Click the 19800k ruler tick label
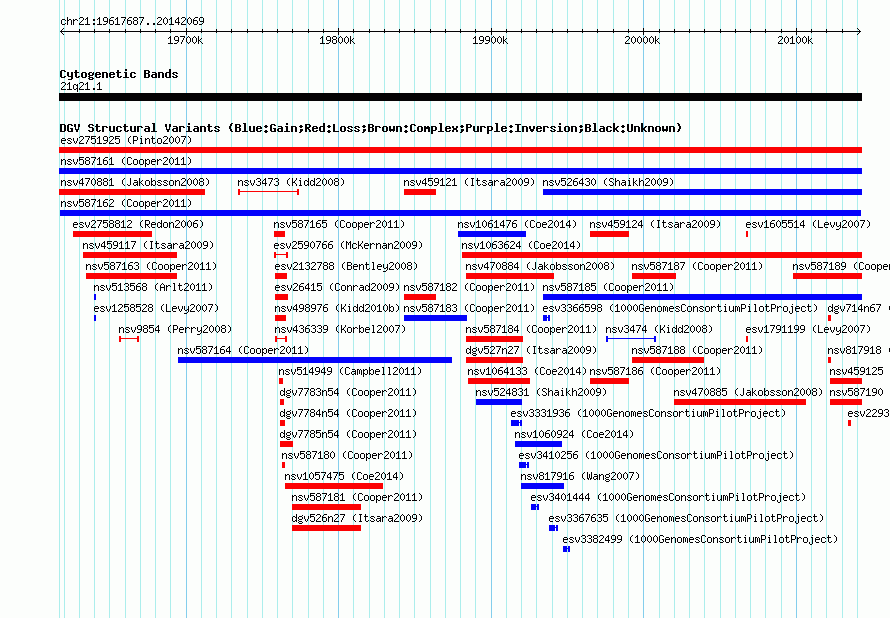This screenshot has height=618, width=890. (337, 40)
